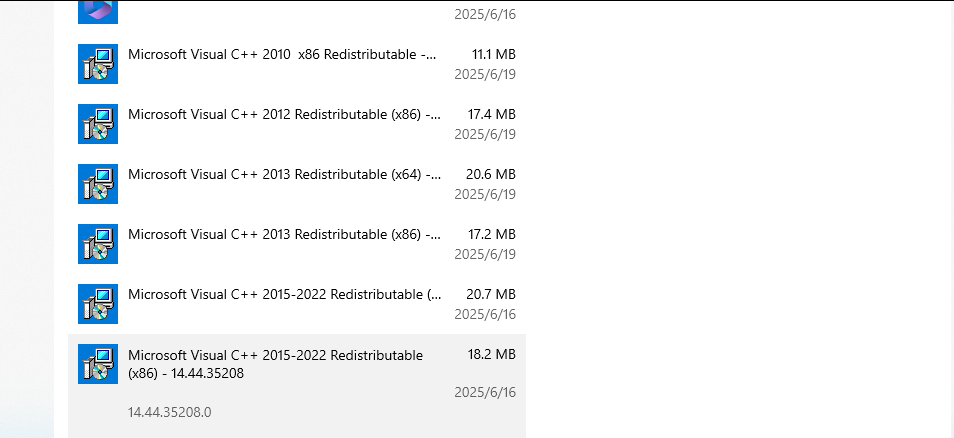Click the 17.2 MB size value

pyautogui.click(x=492, y=234)
